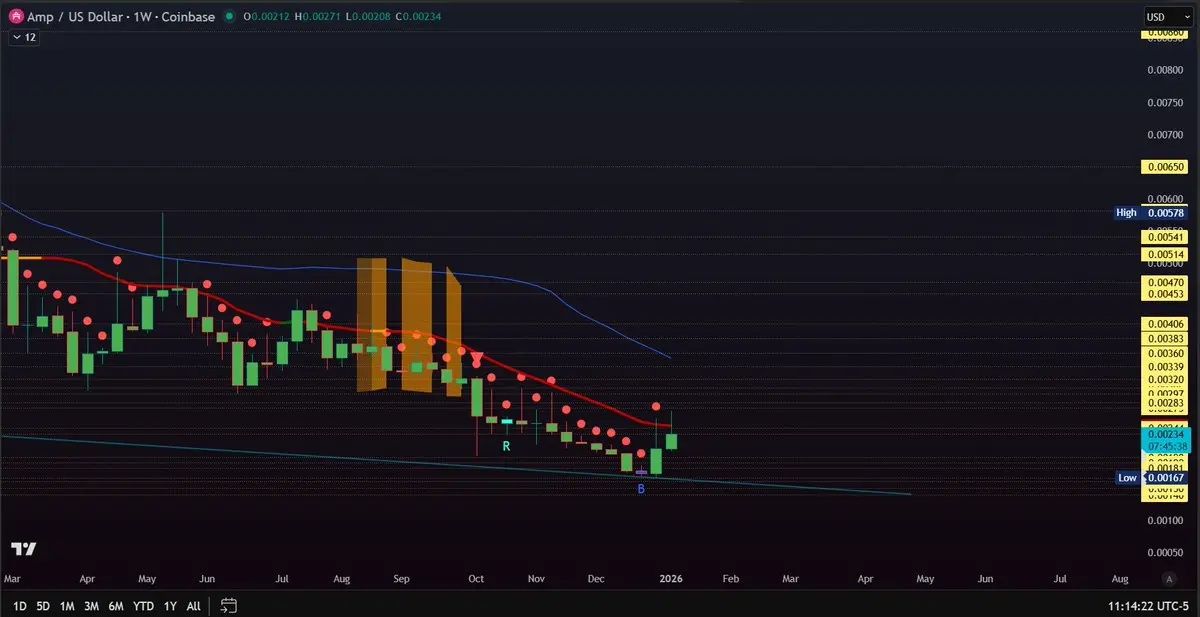Click the blue B buy marker

[x=641, y=489]
